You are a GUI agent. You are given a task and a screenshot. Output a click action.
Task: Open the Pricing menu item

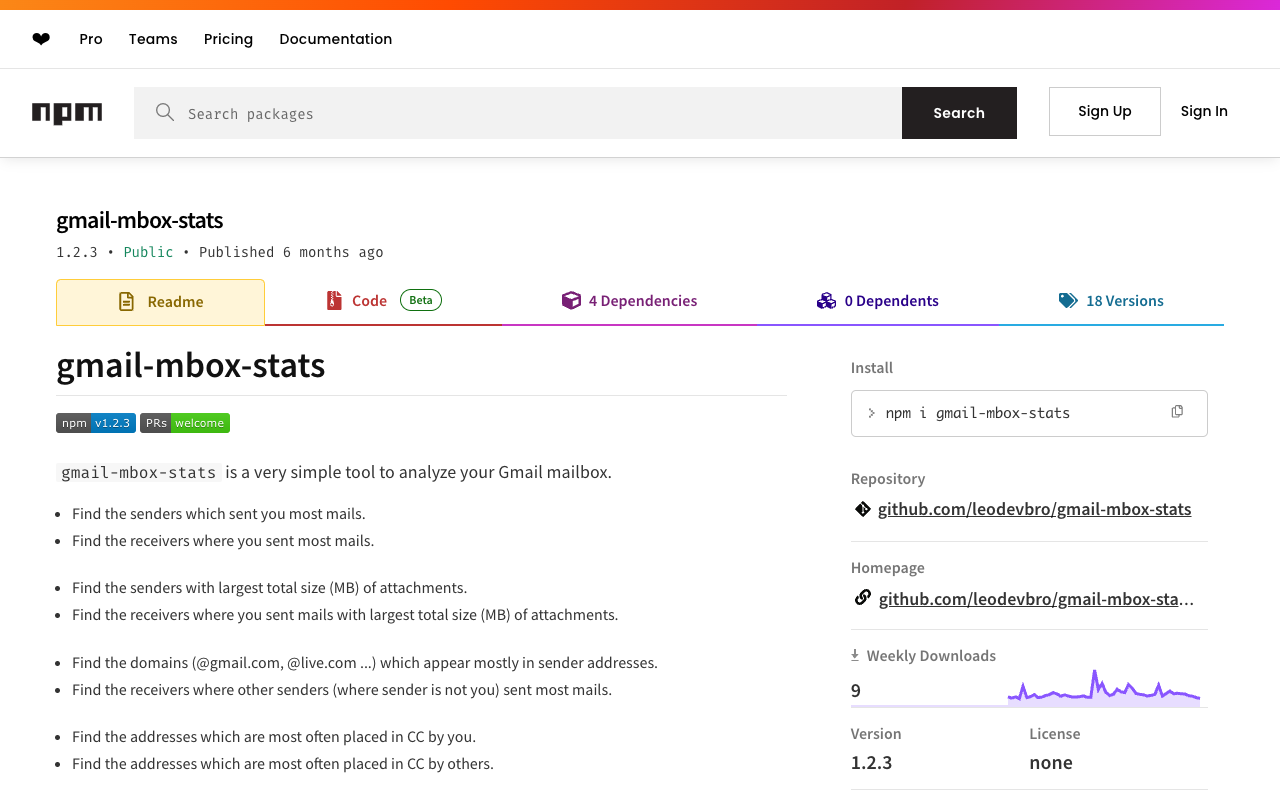228,39
